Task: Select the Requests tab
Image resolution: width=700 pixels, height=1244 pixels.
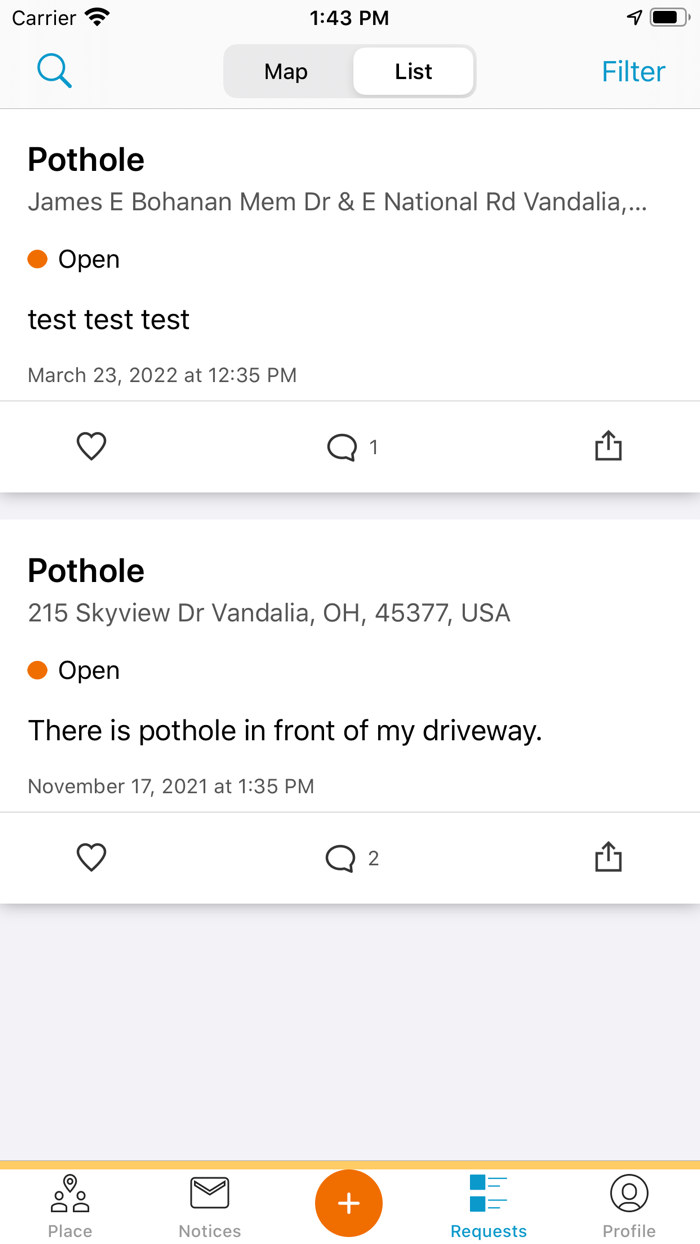Action: 489,1207
